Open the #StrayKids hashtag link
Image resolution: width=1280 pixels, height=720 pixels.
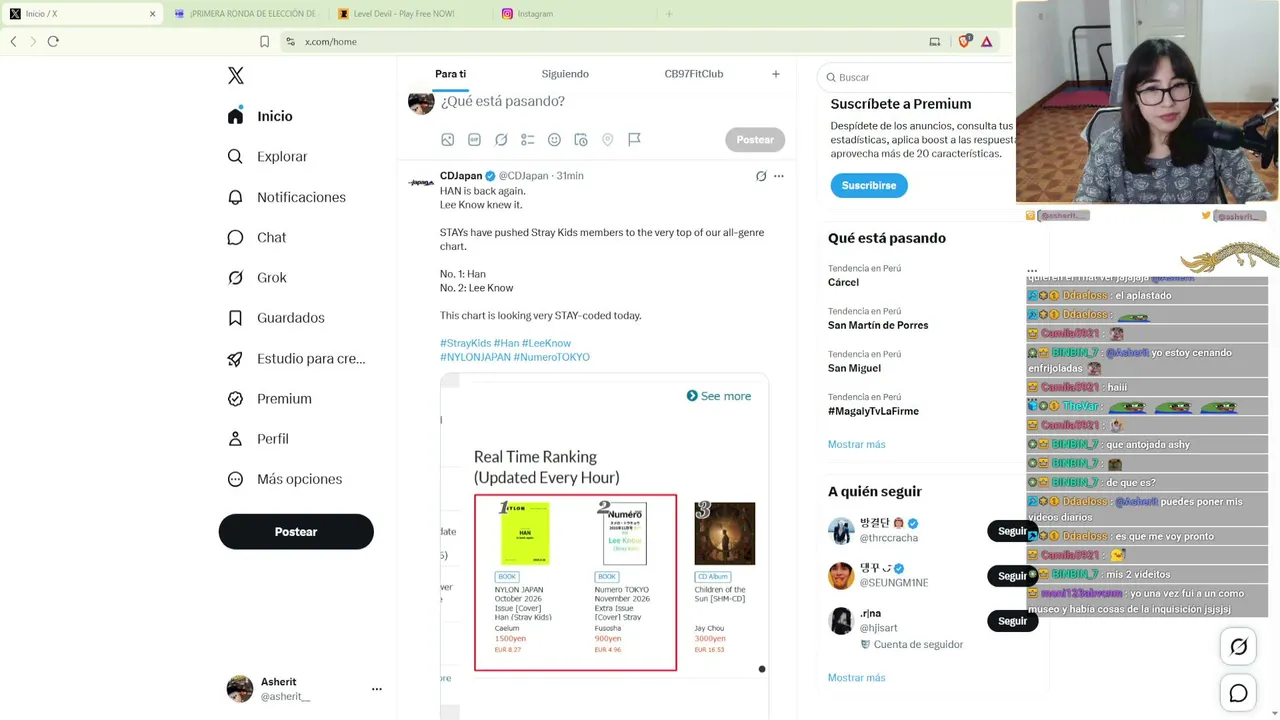click(465, 343)
